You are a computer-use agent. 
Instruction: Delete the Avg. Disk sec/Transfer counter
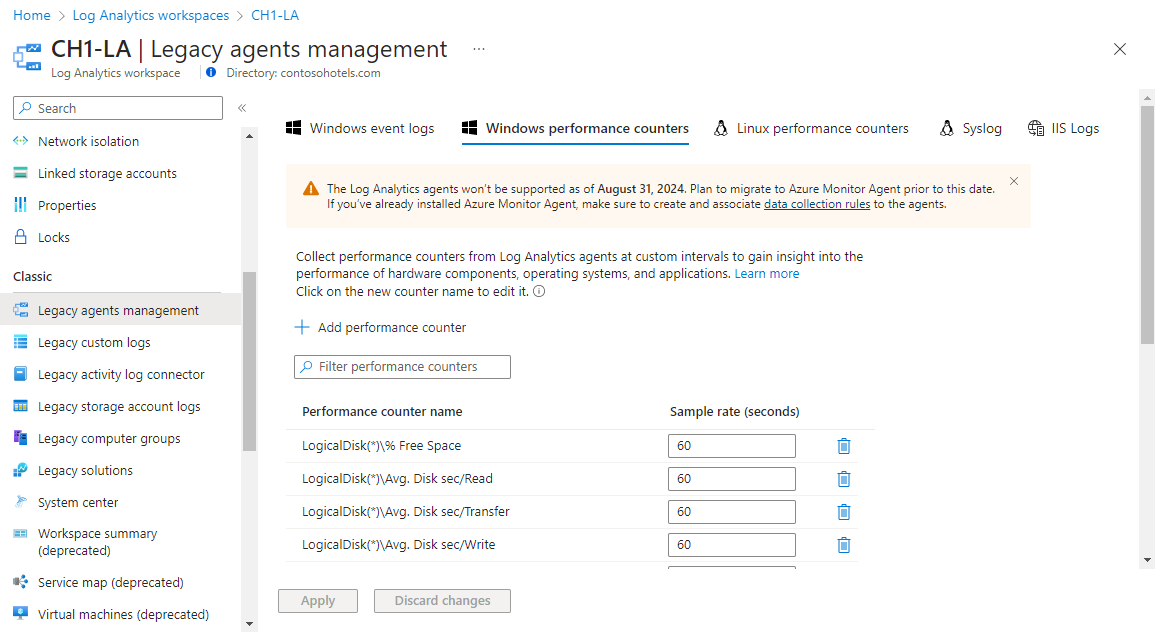[844, 512]
